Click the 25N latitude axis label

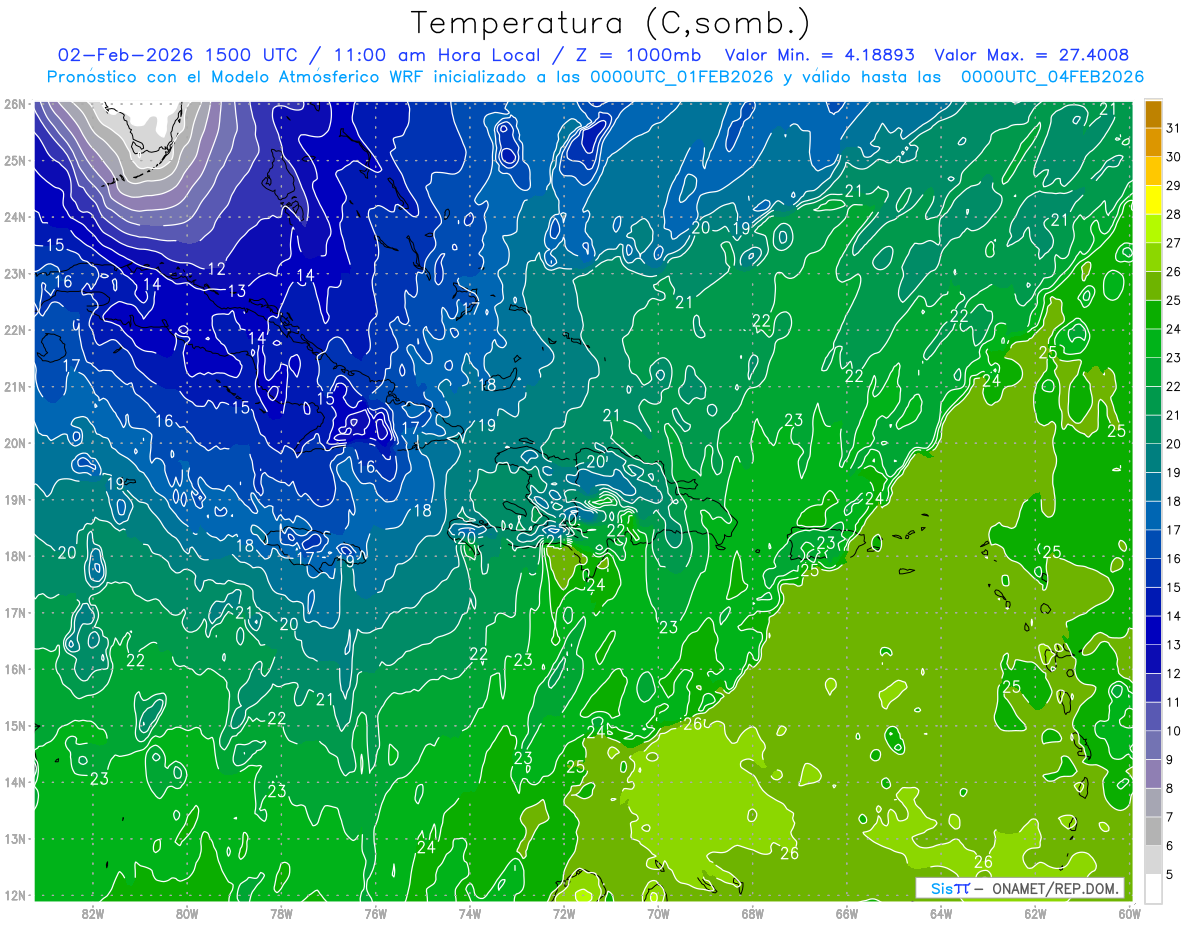click(14, 161)
